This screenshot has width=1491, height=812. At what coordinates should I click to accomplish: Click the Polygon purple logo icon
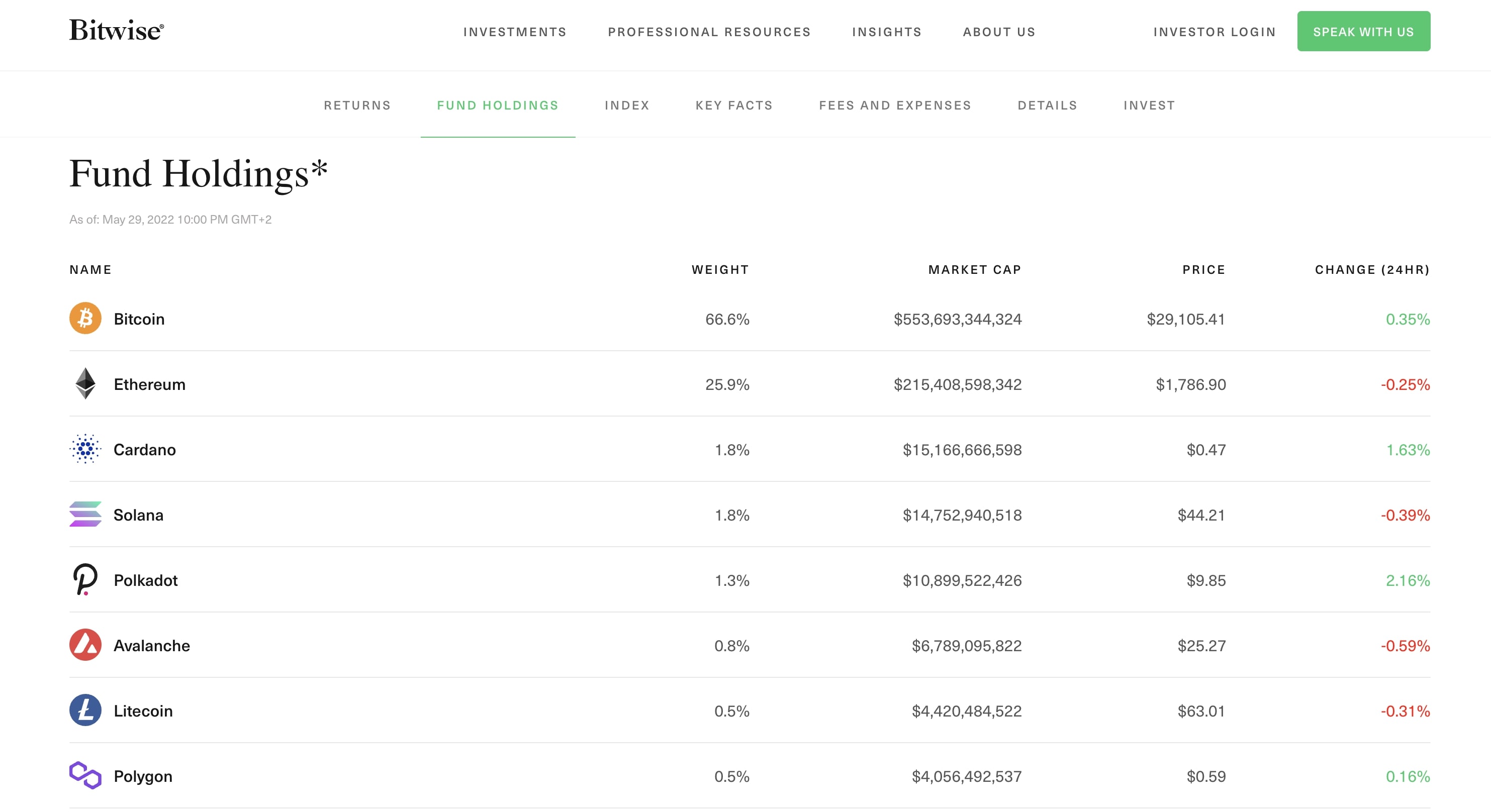tap(85, 775)
